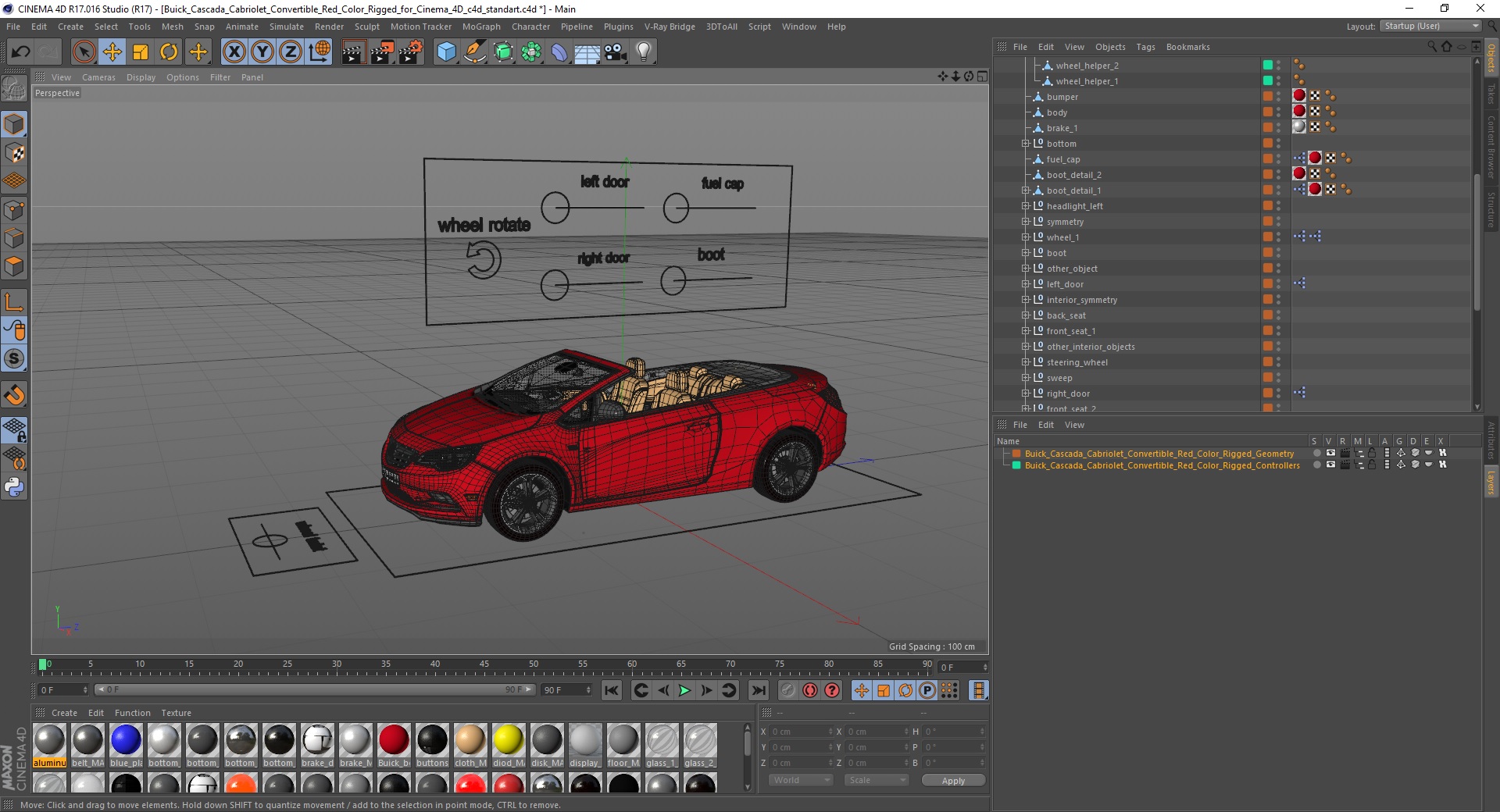Image resolution: width=1500 pixels, height=812 pixels.
Task: Open the spline pen tool
Action: point(475,52)
